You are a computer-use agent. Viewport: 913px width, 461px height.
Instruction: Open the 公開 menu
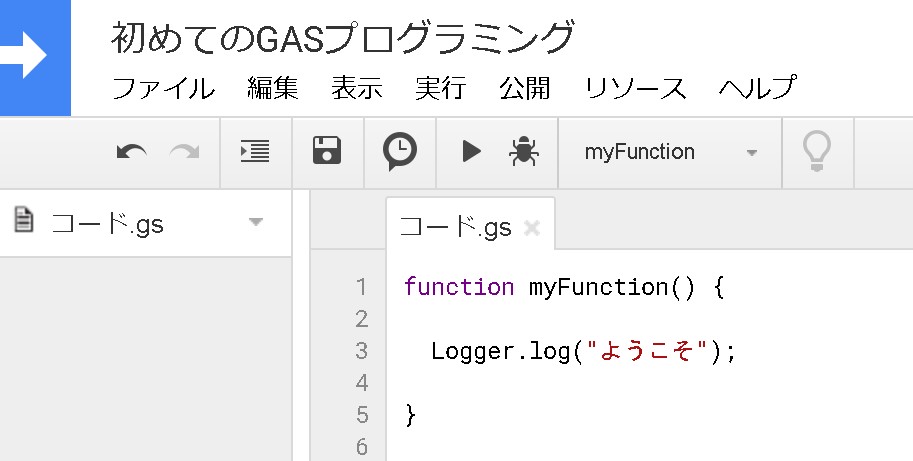(x=524, y=88)
